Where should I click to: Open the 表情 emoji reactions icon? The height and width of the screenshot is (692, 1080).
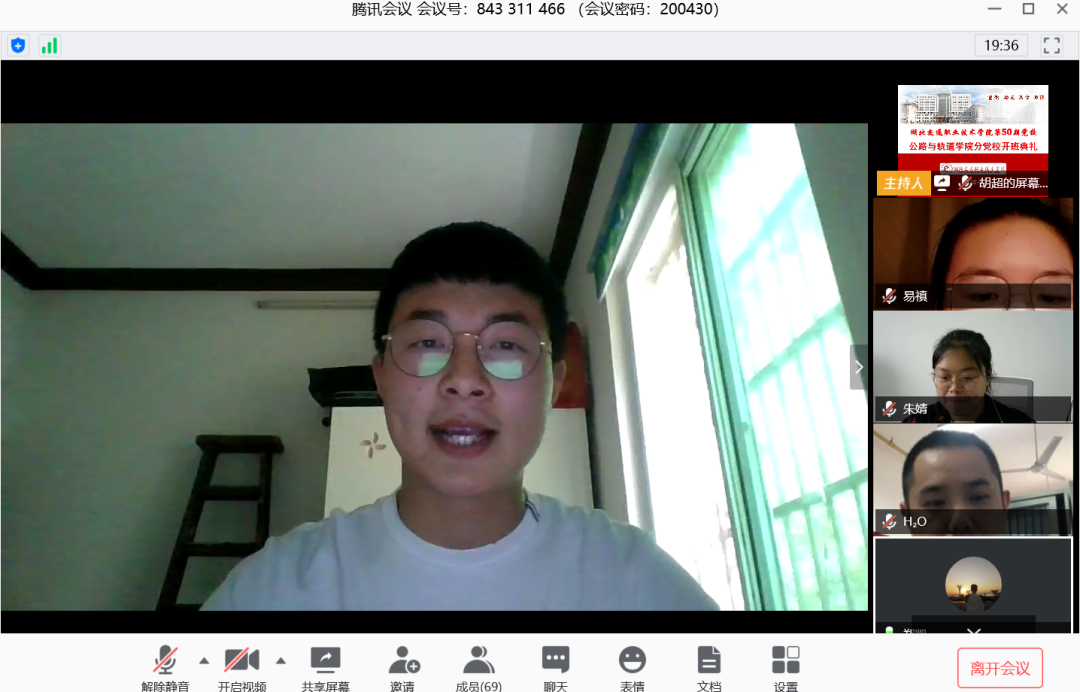(x=632, y=661)
